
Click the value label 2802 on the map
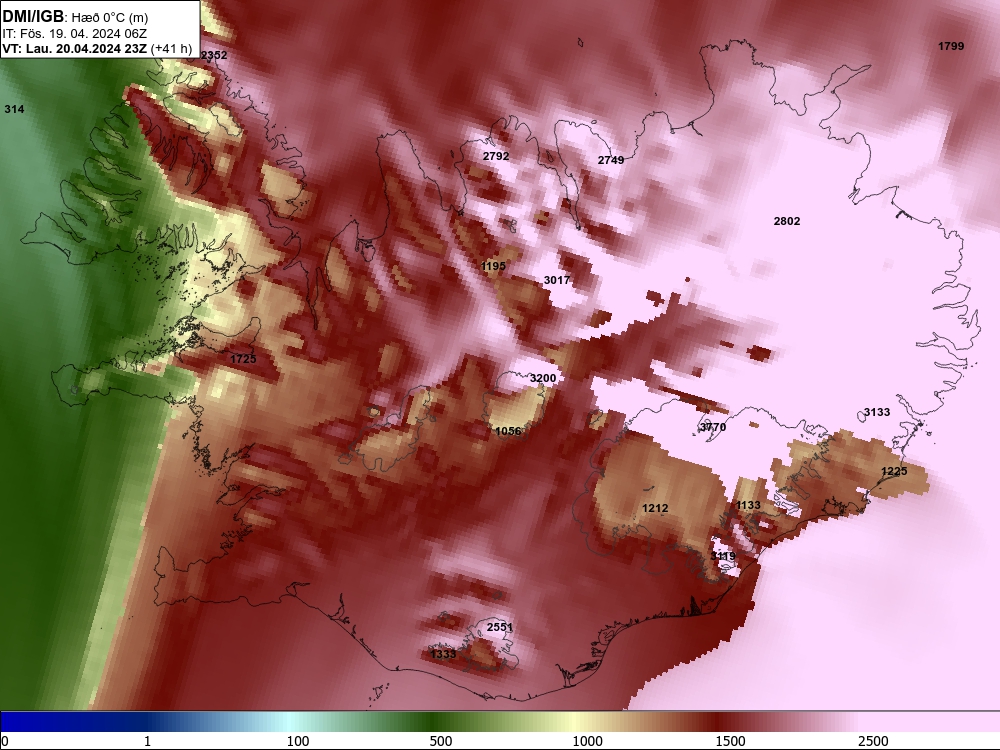(786, 221)
